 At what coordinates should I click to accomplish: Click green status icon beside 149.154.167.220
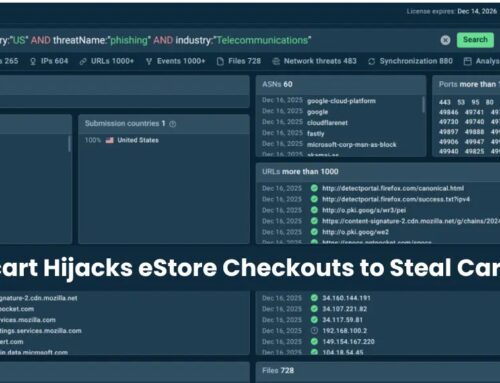pos(314,342)
